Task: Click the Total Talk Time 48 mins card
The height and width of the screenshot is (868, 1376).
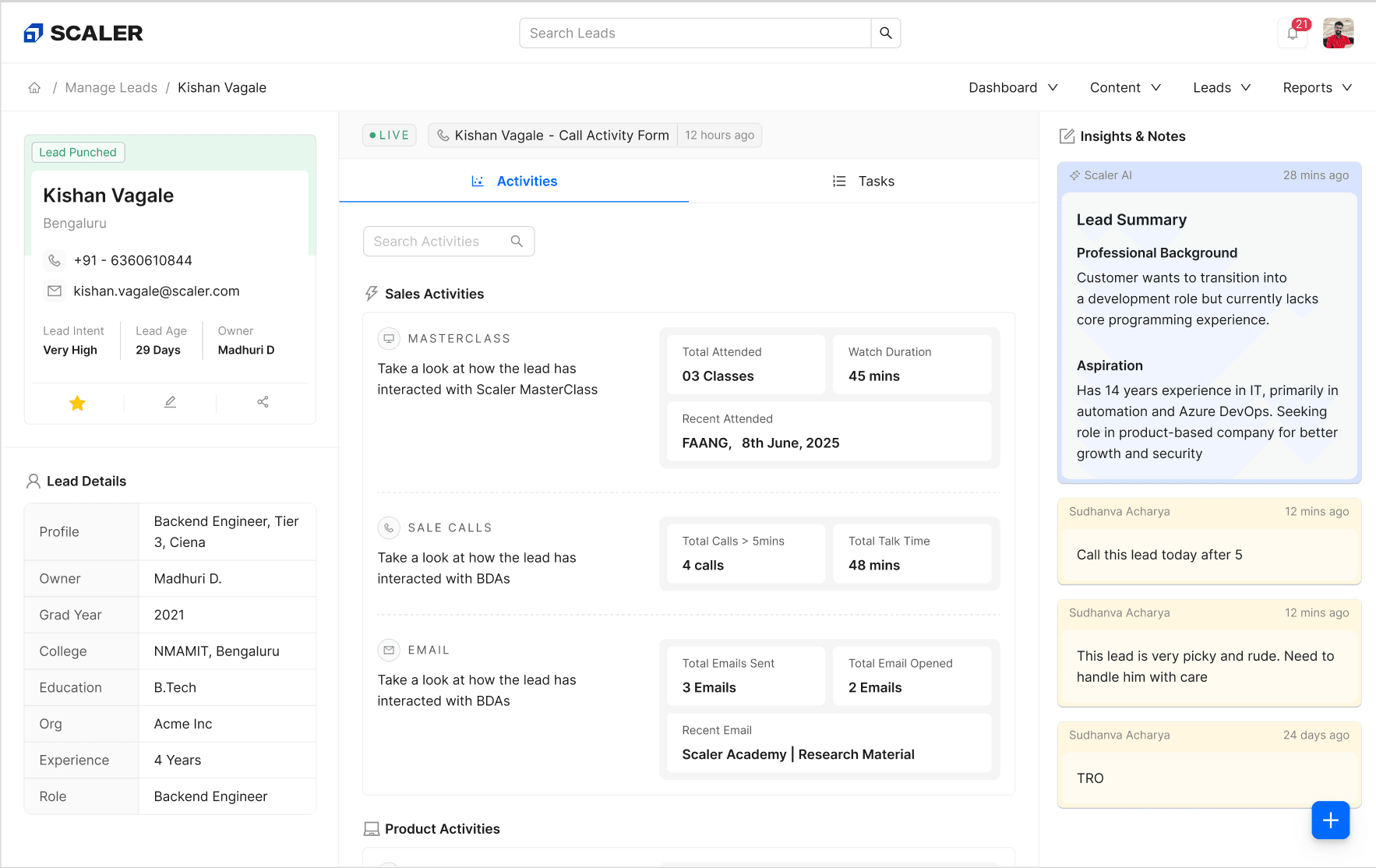Action: (x=912, y=553)
